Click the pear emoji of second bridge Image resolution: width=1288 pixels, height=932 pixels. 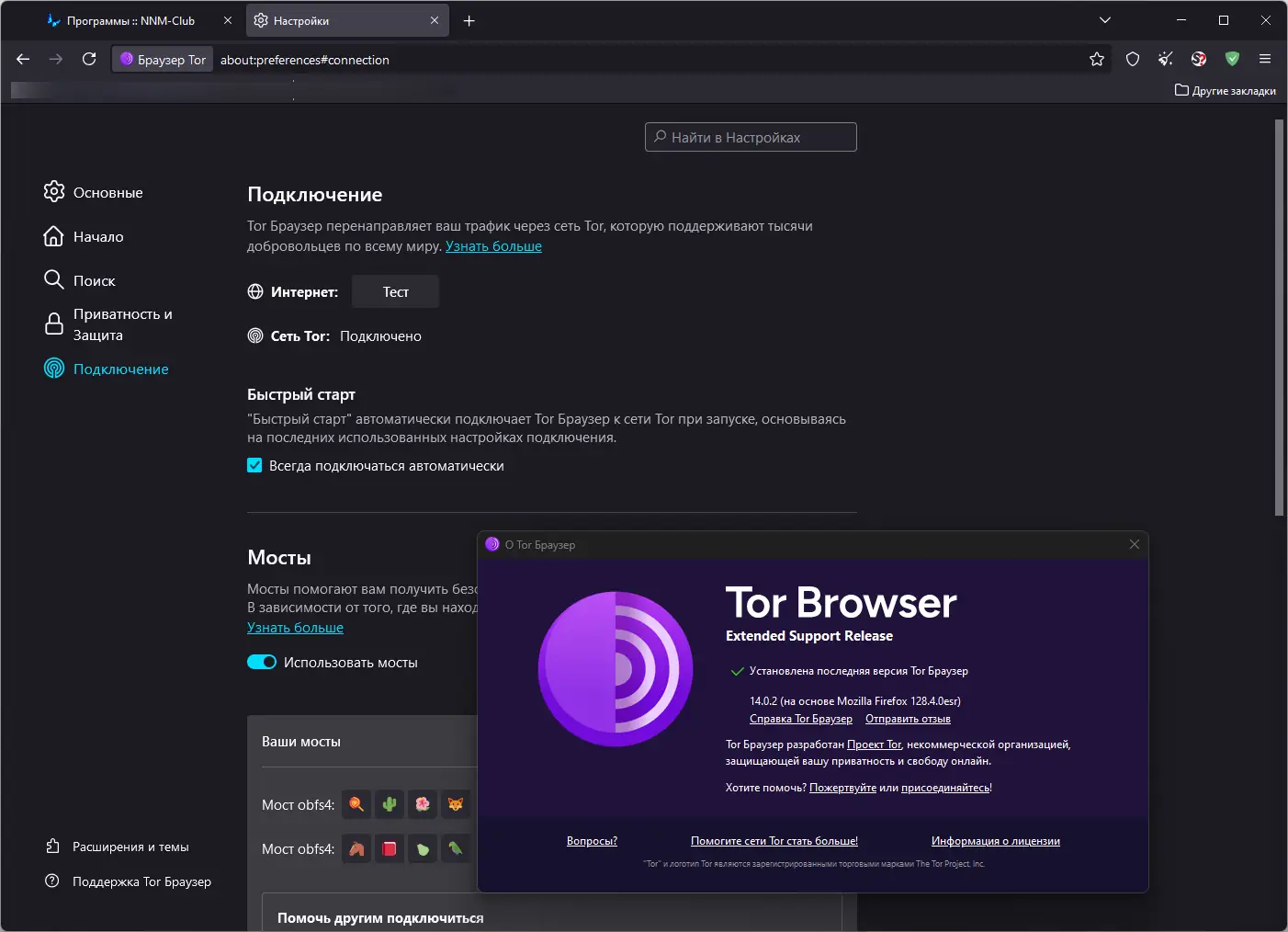pos(423,848)
